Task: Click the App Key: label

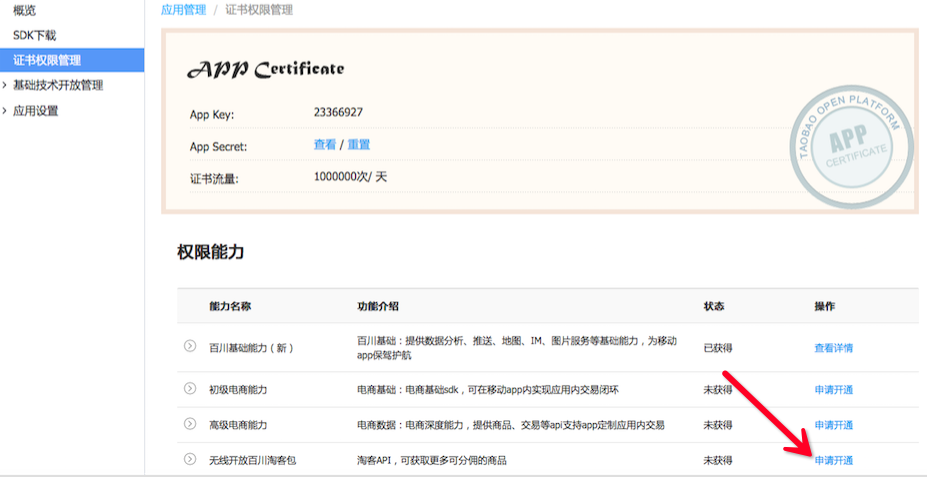Action: 212,115
